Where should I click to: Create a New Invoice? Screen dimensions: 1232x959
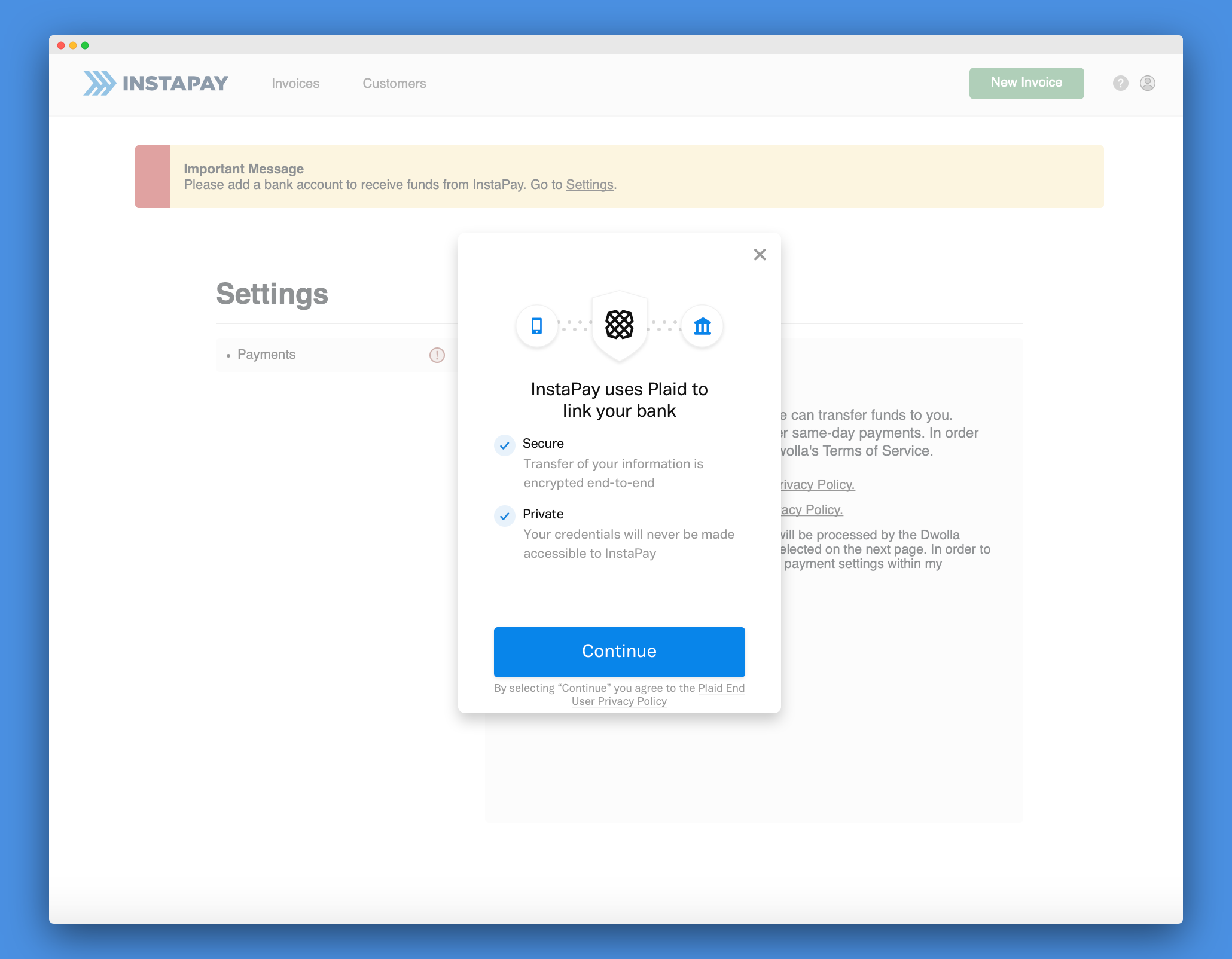click(1026, 83)
